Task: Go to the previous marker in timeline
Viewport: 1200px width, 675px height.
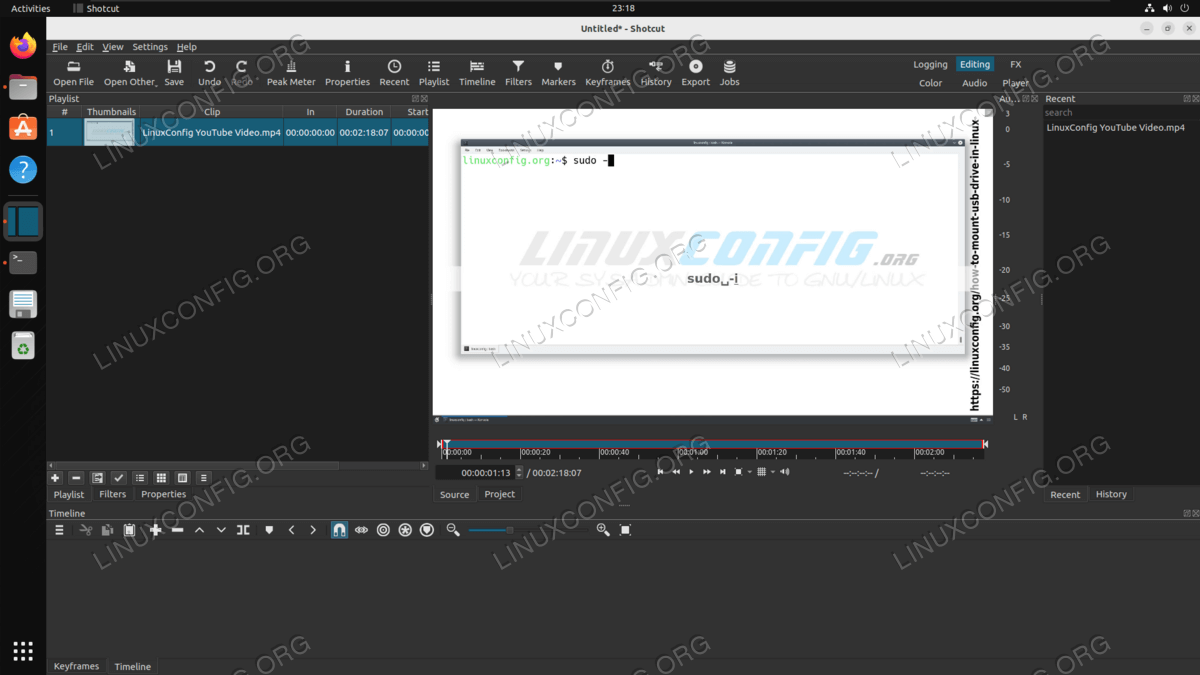Action: pyautogui.click(x=291, y=530)
